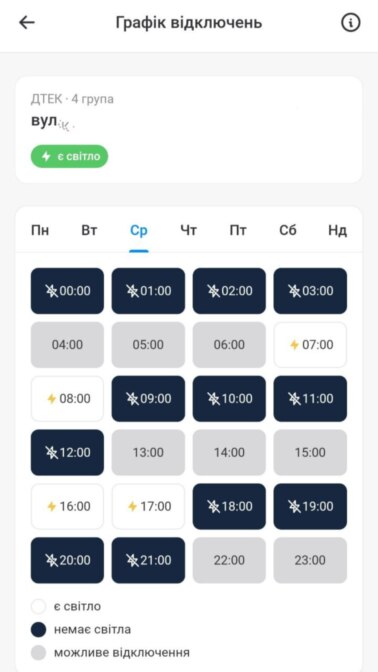The height and width of the screenshot is (672, 378).
Task: Tap the white 'є світло' legend circle
Action: [x=39, y=607]
